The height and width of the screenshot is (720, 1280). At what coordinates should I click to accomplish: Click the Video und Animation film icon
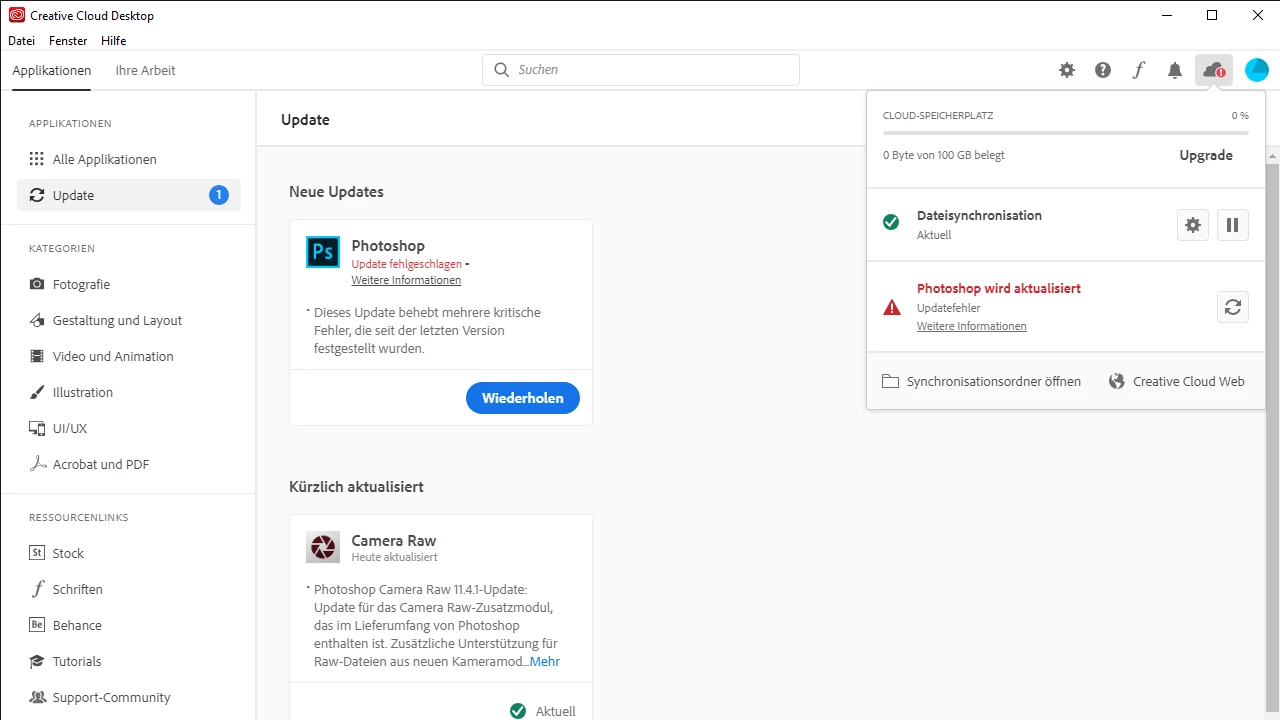[x=37, y=356]
